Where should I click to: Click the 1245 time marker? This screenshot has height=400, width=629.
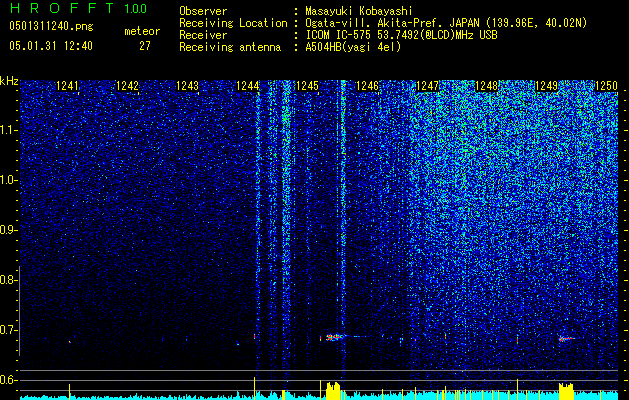click(307, 86)
